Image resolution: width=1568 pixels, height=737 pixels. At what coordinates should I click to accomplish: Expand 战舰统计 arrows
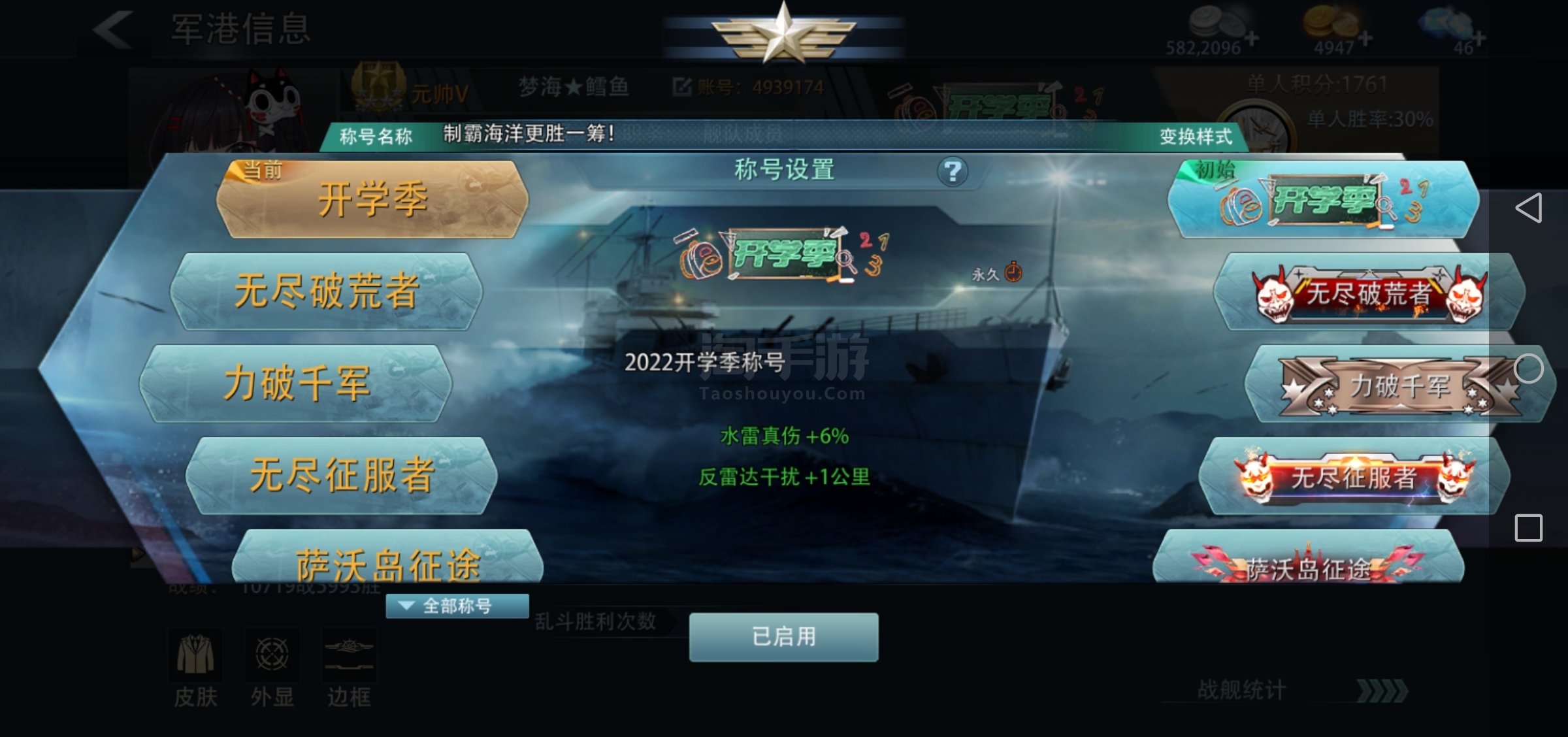click(1382, 691)
